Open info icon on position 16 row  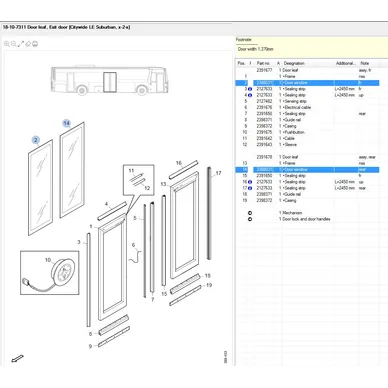(x=250, y=182)
